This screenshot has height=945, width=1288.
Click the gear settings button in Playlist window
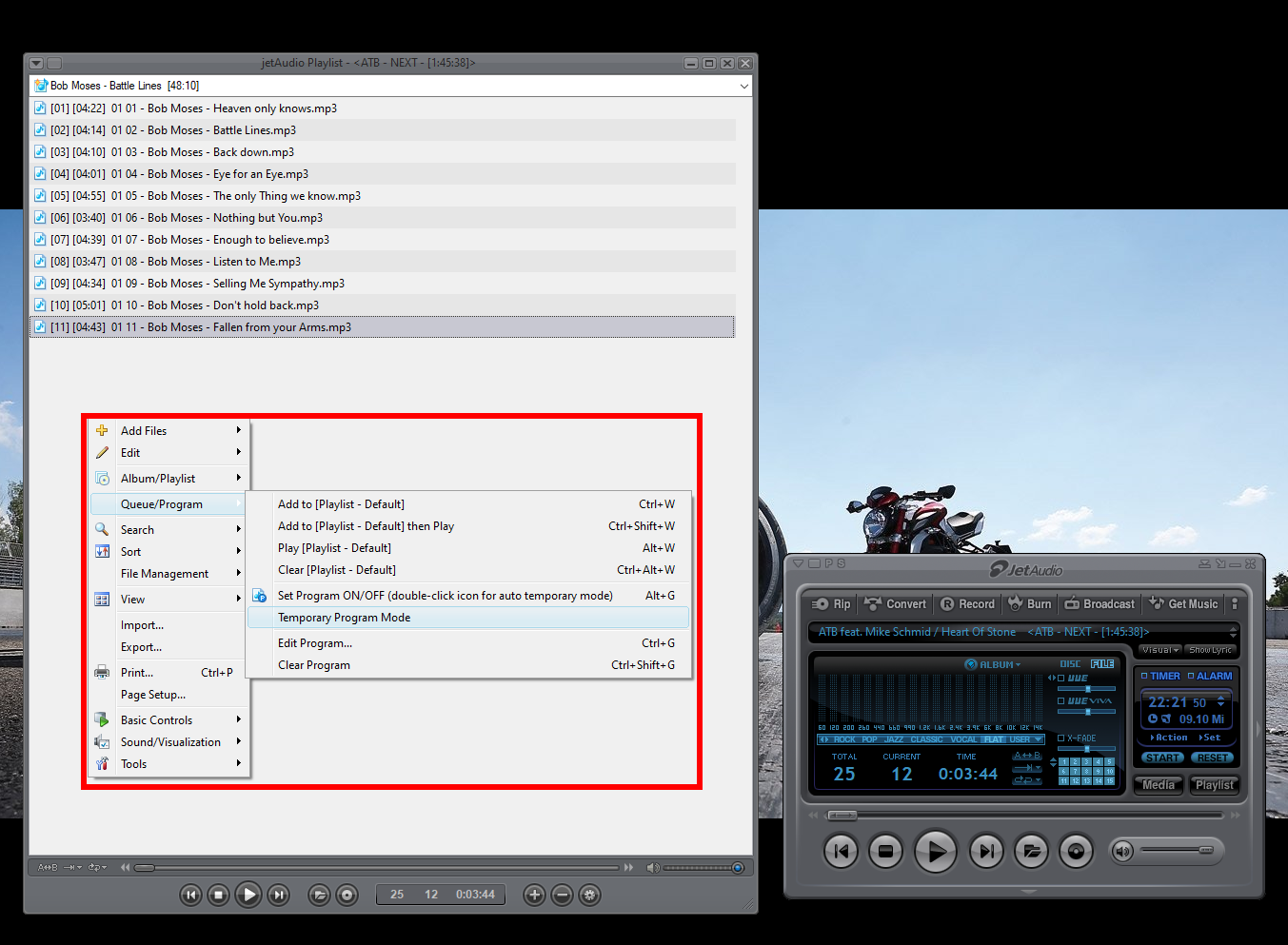click(589, 895)
